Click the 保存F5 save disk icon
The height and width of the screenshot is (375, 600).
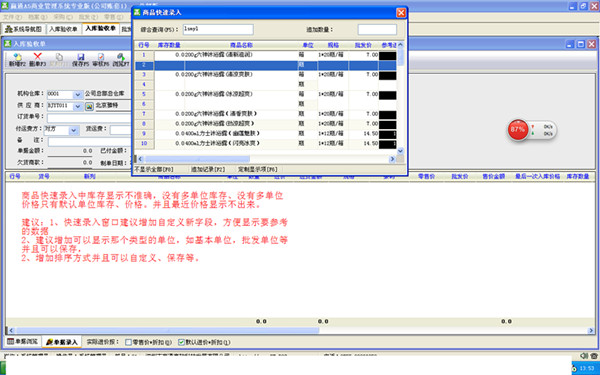pyautogui.click(x=80, y=60)
